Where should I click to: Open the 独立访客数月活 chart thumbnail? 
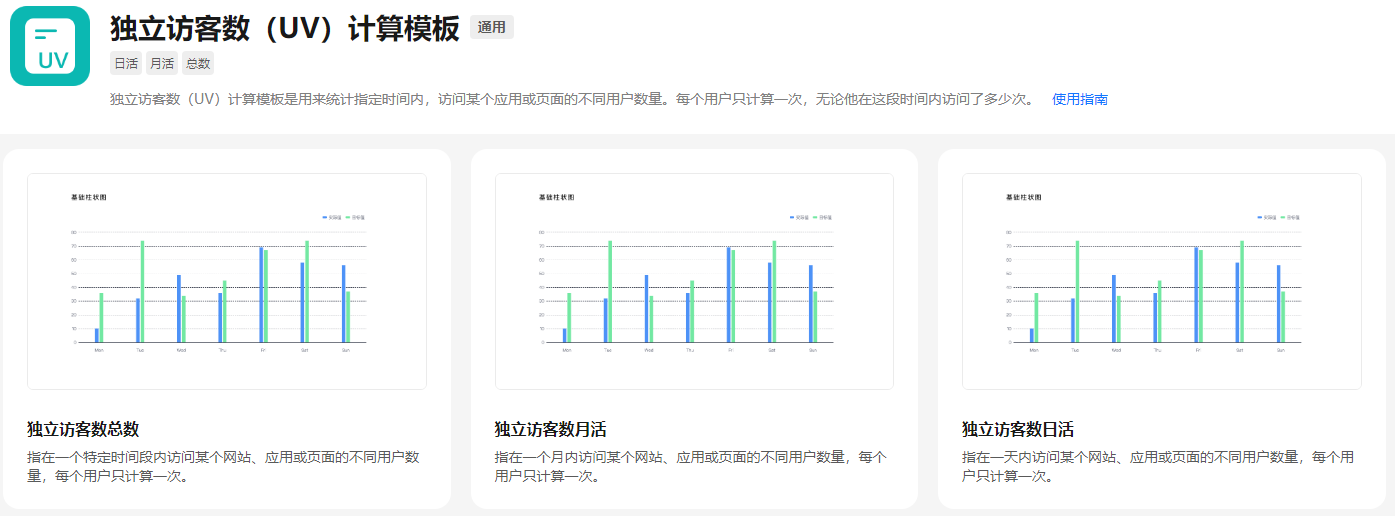(694, 281)
